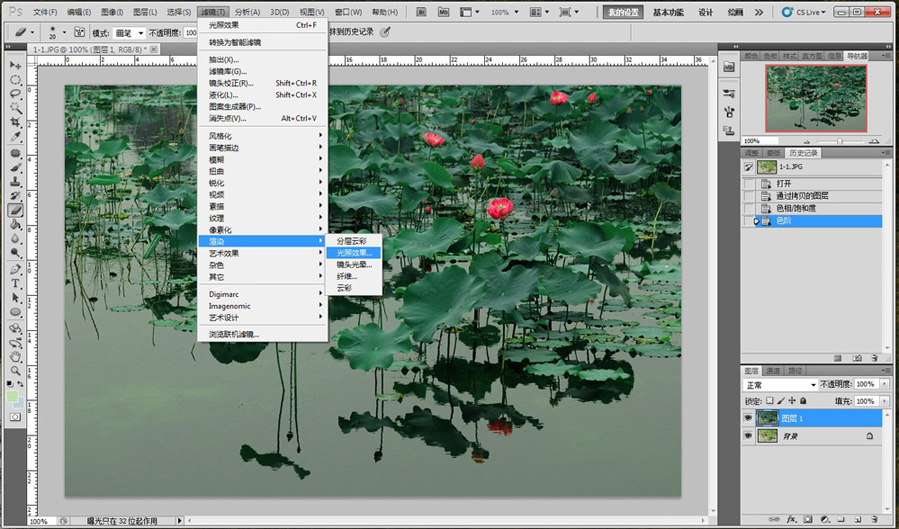Add a layer style with fx icon
This screenshot has height=529, width=899.
(792, 519)
